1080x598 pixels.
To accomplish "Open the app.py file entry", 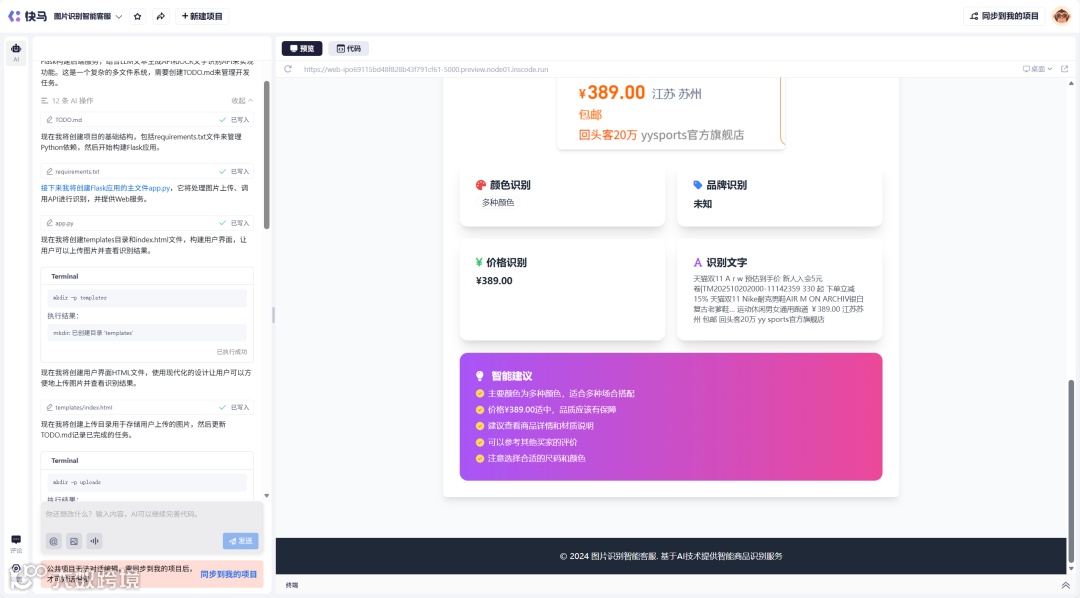I will coord(147,223).
